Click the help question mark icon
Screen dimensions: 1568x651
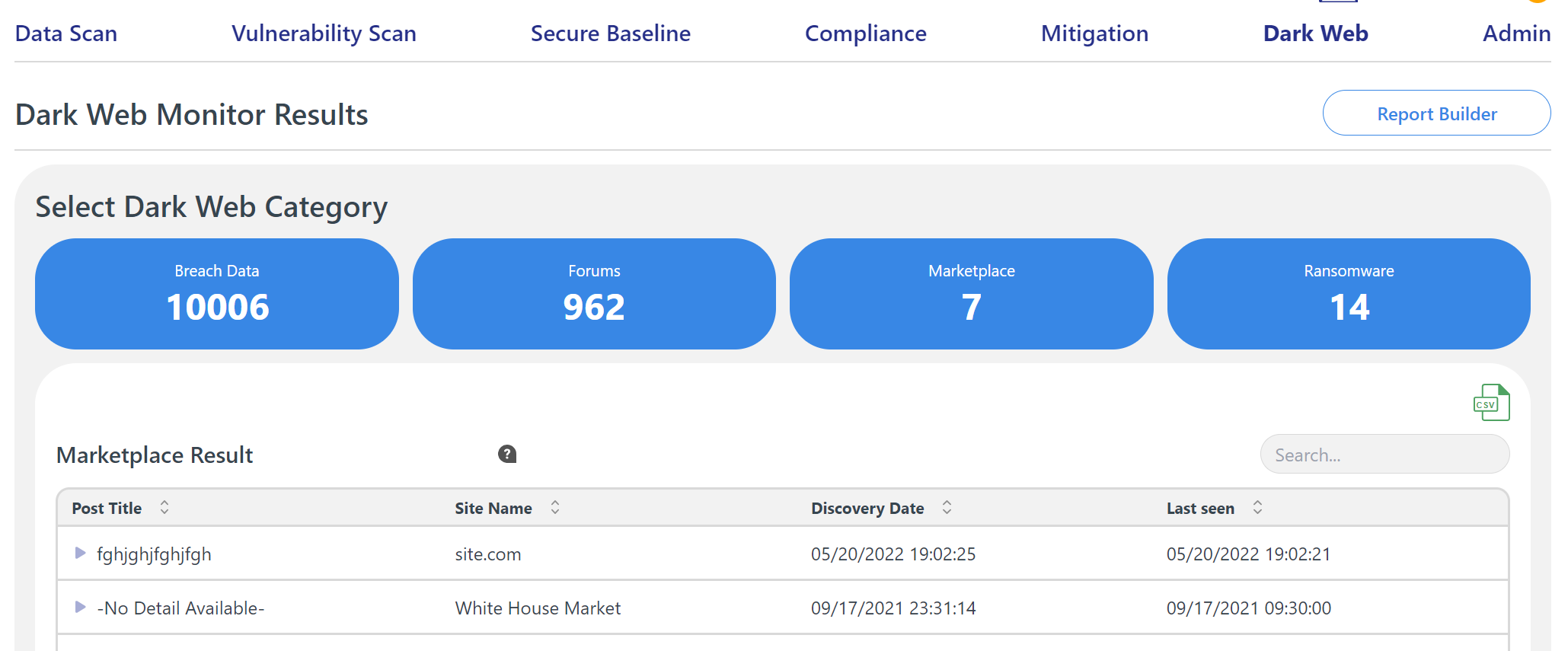507,455
